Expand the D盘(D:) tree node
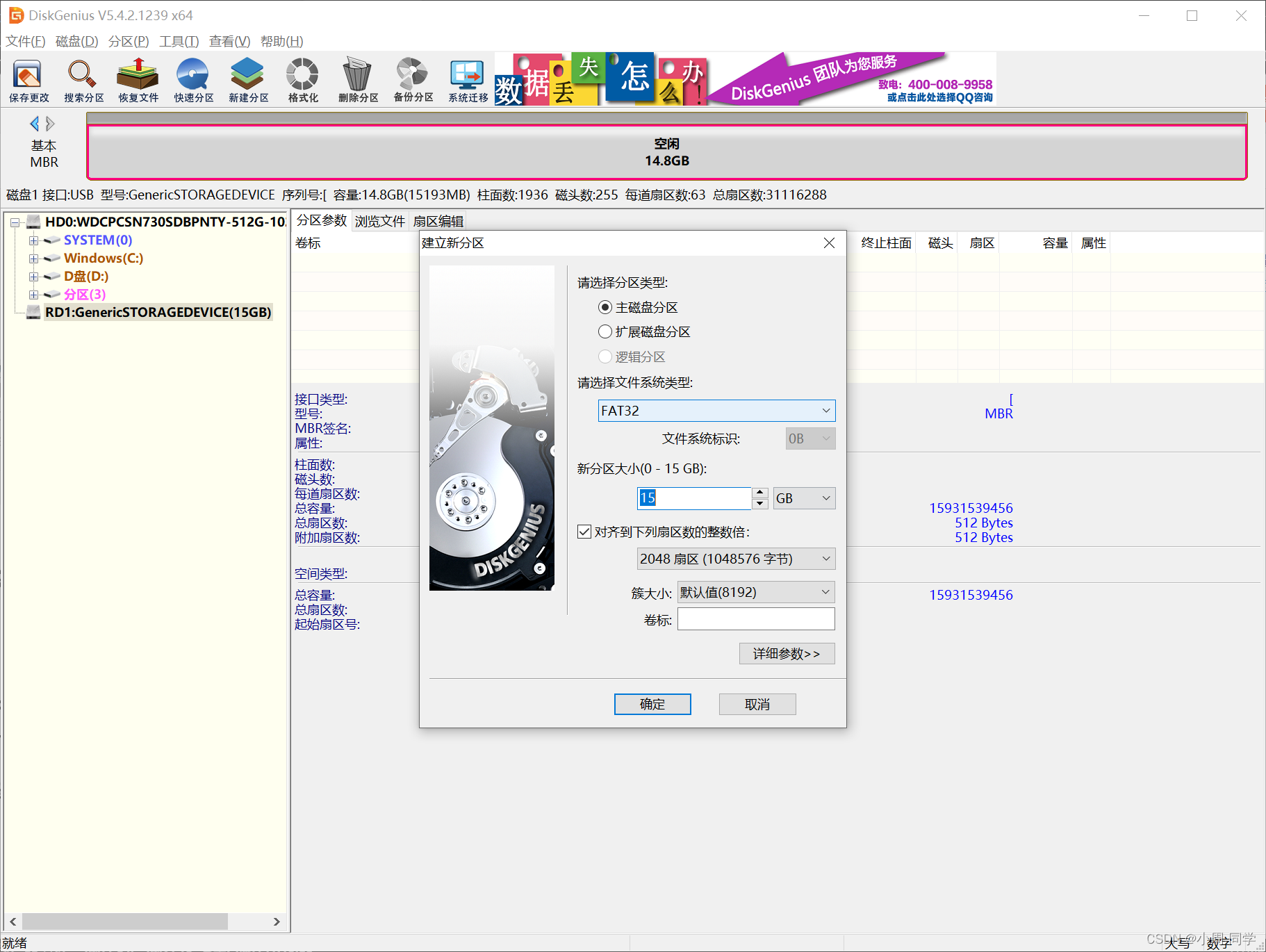Image resolution: width=1266 pixels, height=952 pixels. [33, 277]
